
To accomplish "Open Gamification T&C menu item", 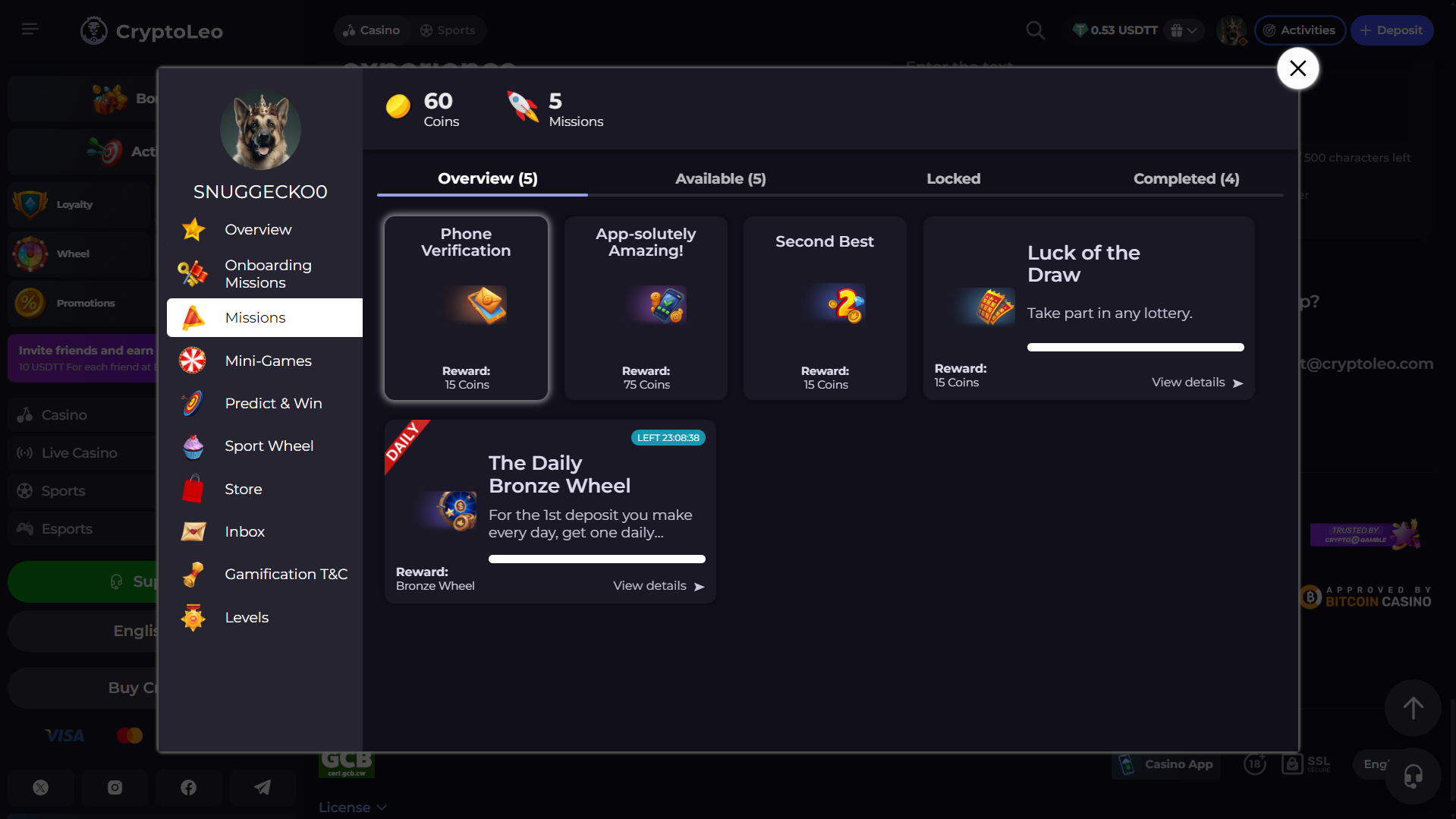I will (265, 575).
